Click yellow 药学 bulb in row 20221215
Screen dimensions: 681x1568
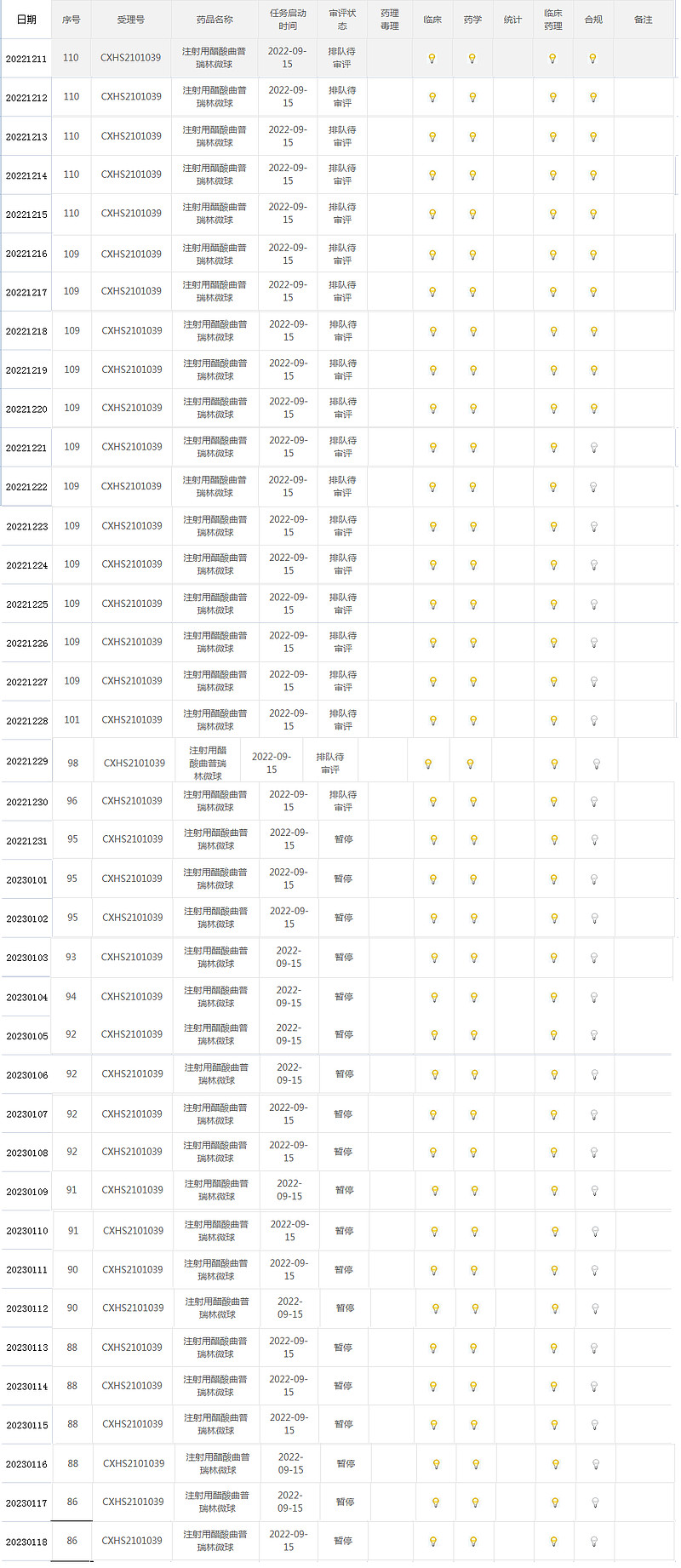tap(472, 215)
